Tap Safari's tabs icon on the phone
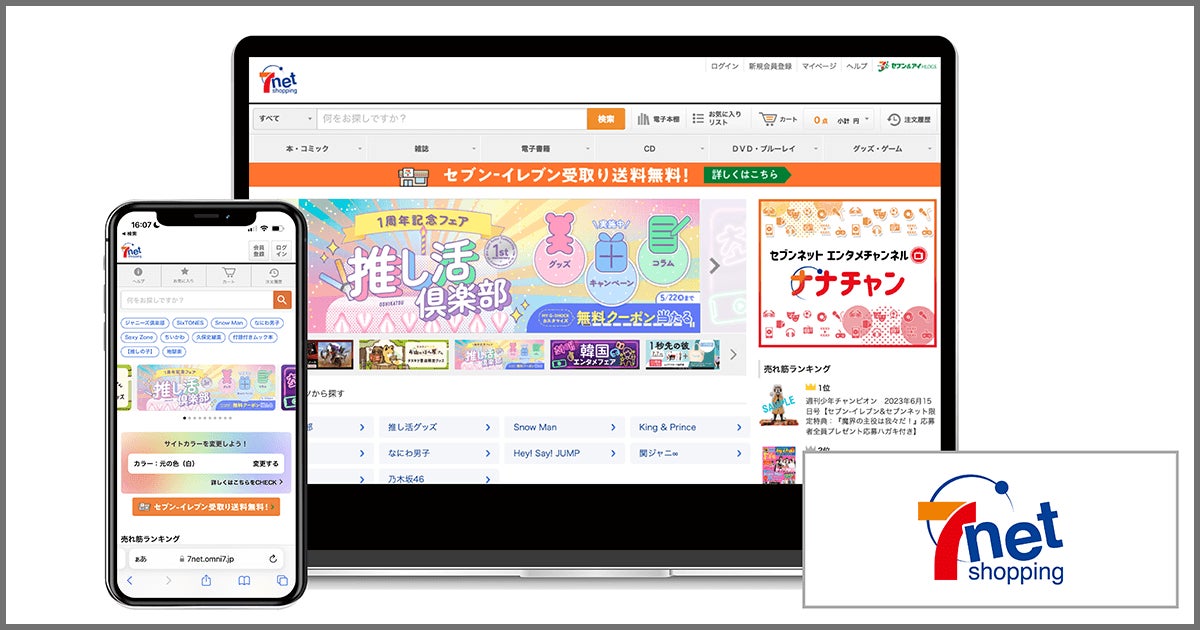The height and width of the screenshot is (630, 1200). 282,580
